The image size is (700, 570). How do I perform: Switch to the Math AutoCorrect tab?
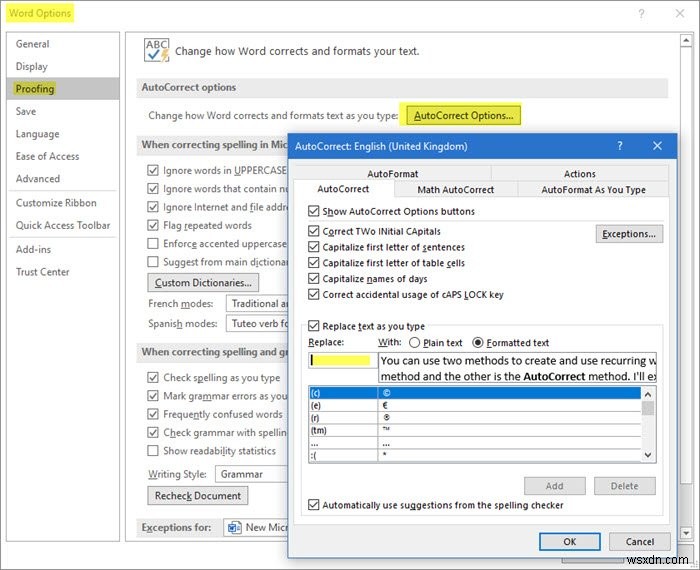click(x=455, y=190)
